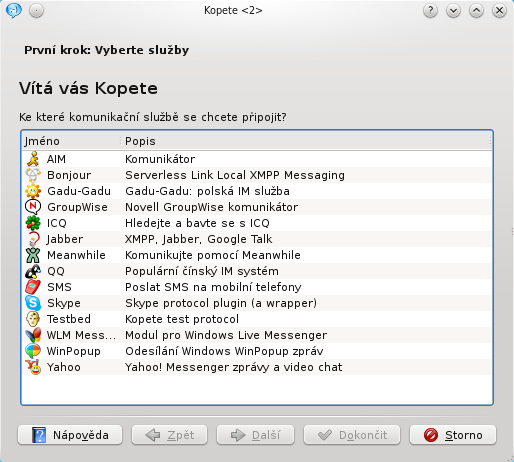The image size is (514, 462).
Task: Choose the Jabber lightbulb icon
Action: pyautogui.click(x=33, y=239)
